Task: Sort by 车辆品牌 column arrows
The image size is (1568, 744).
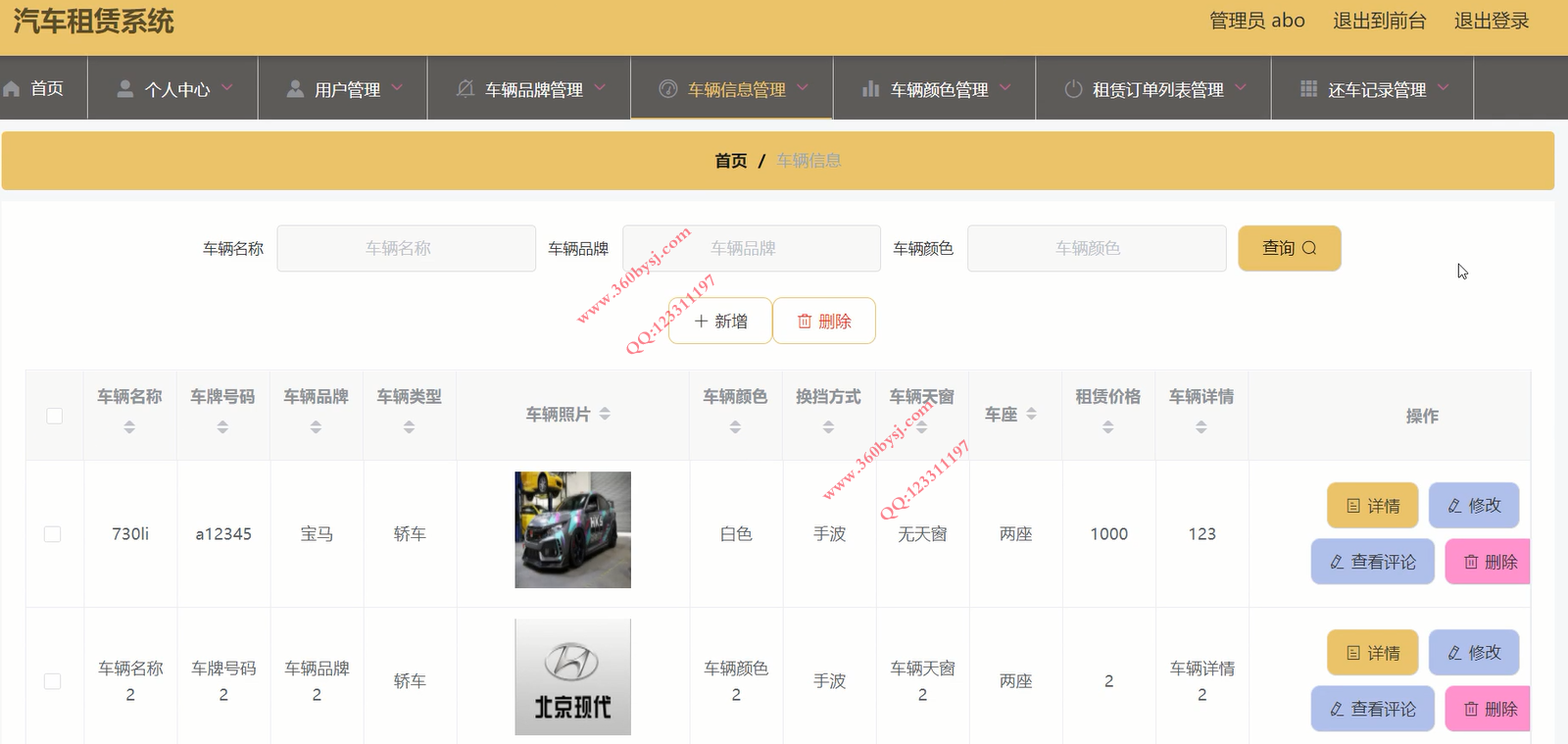Action: click(x=316, y=427)
